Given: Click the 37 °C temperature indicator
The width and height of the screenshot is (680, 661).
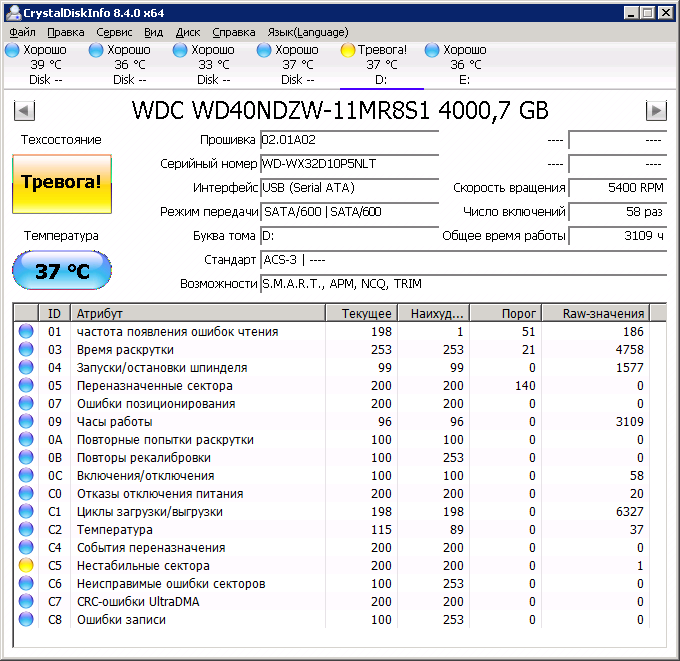Looking at the screenshot, I should click(62, 271).
